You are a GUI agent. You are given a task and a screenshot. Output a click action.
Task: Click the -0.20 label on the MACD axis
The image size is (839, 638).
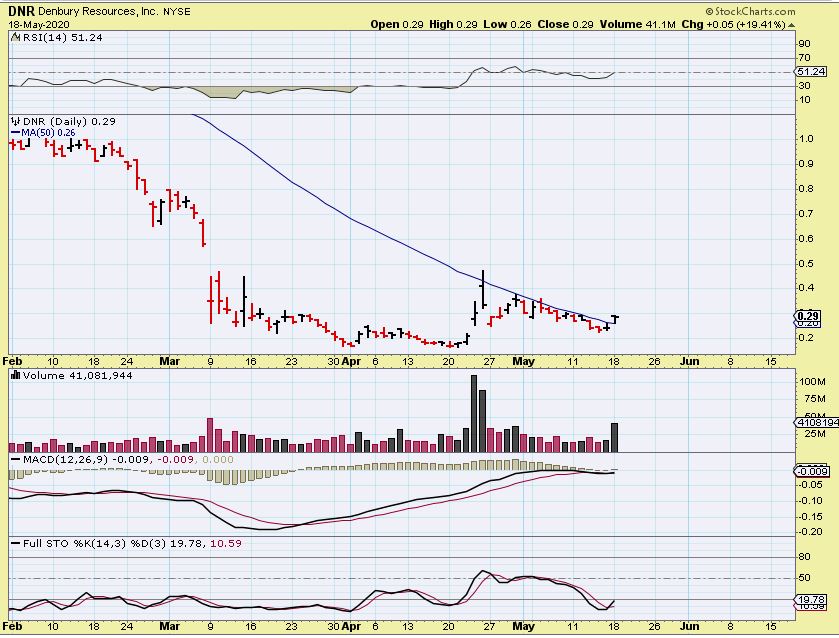click(811, 532)
